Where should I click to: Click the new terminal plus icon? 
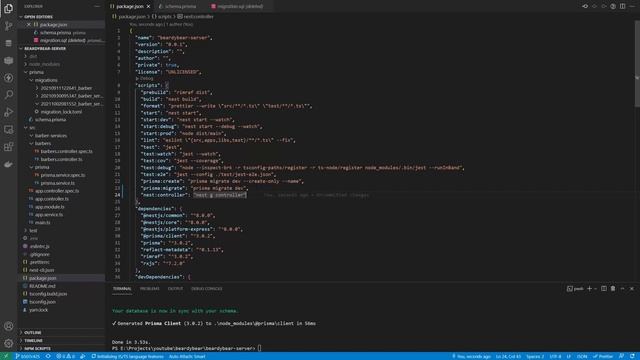pyautogui.click(x=589, y=289)
